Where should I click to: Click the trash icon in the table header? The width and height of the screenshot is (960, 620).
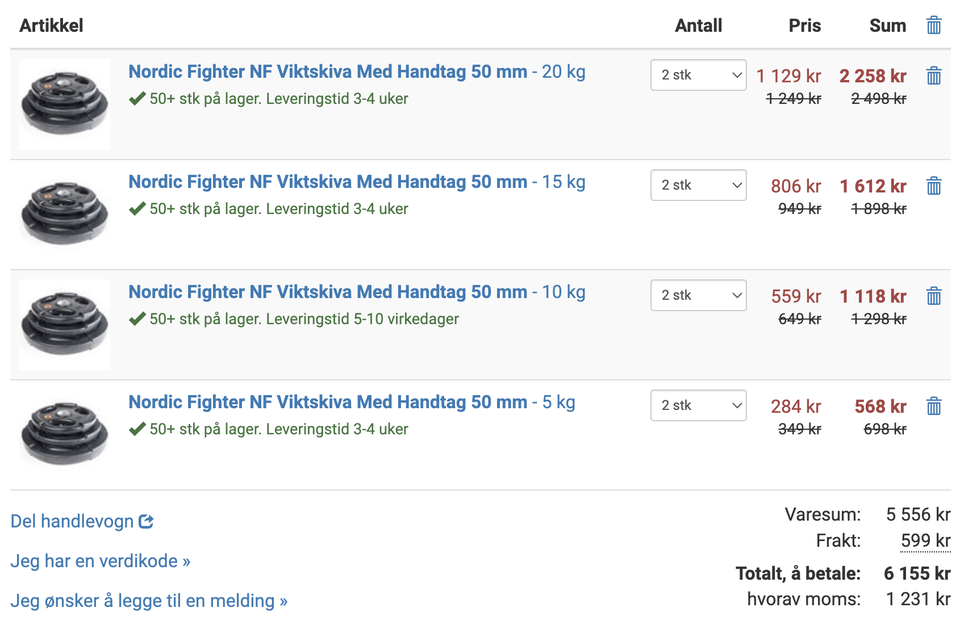(933, 26)
